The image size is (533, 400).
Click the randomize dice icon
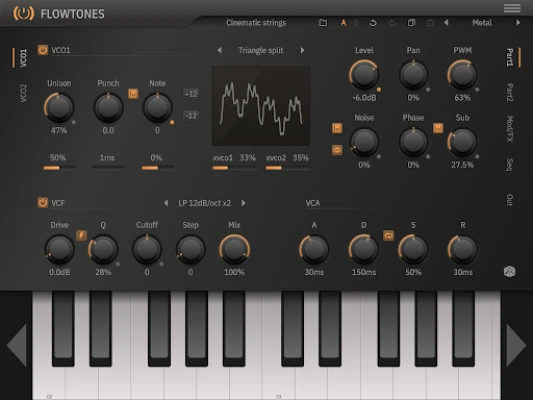click(509, 272)
